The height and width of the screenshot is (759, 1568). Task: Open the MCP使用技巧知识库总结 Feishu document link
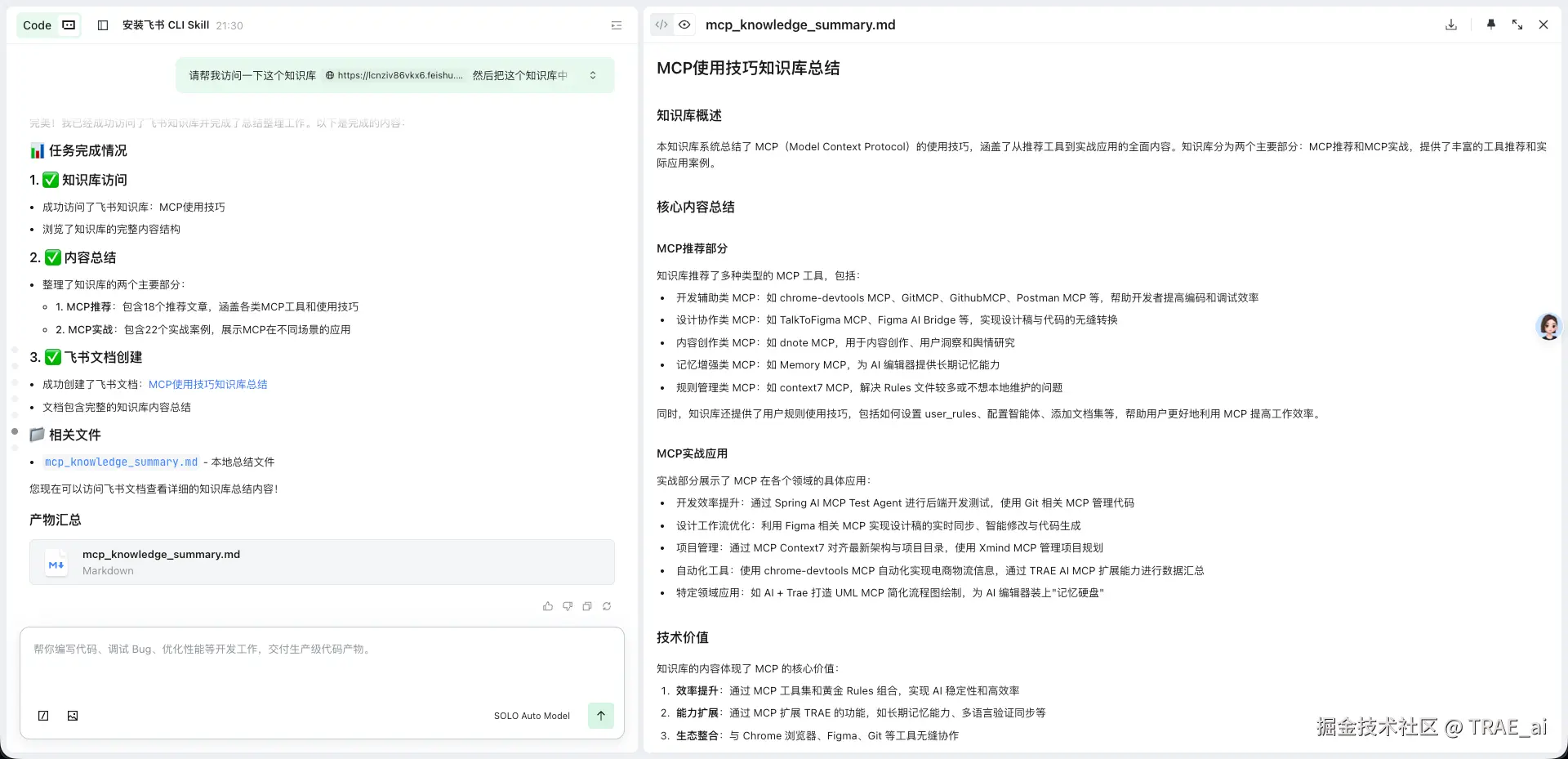tap(208, 384)
